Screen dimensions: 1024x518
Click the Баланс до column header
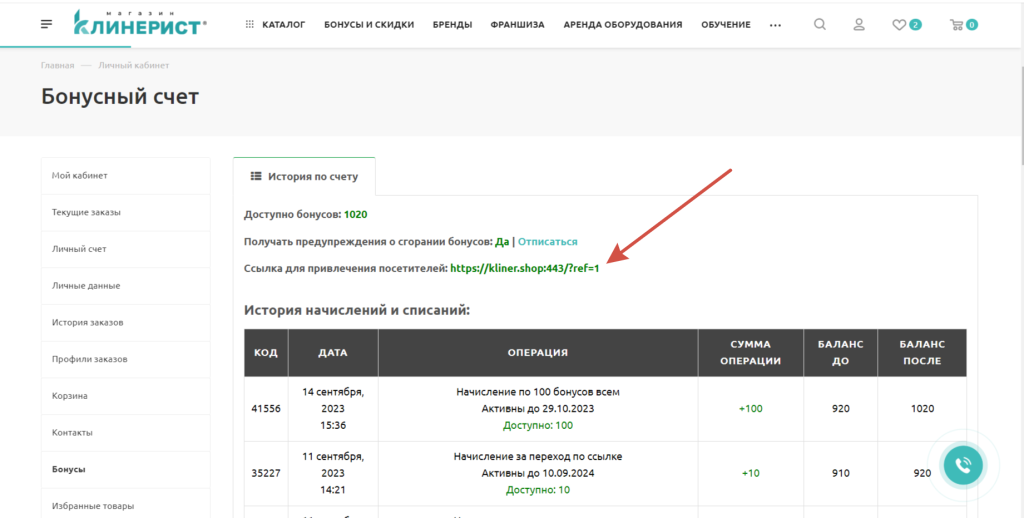[x=840, y=353]
